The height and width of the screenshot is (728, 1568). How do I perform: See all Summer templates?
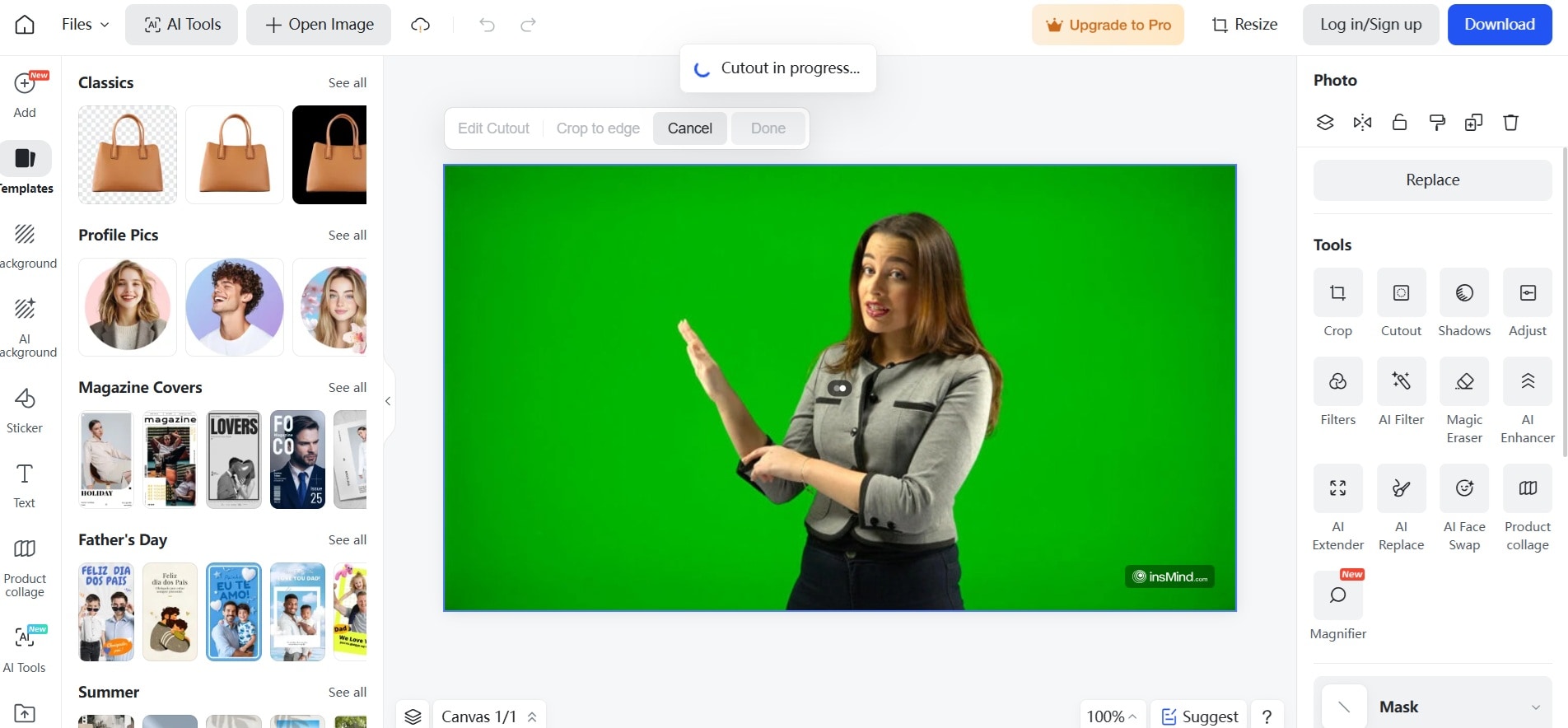click(x=348, y=692)
